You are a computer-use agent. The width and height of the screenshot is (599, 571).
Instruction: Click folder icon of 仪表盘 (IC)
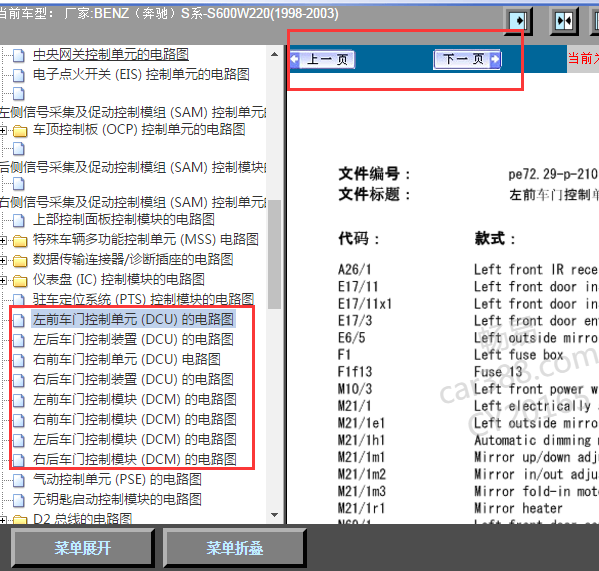coord(20,281)
